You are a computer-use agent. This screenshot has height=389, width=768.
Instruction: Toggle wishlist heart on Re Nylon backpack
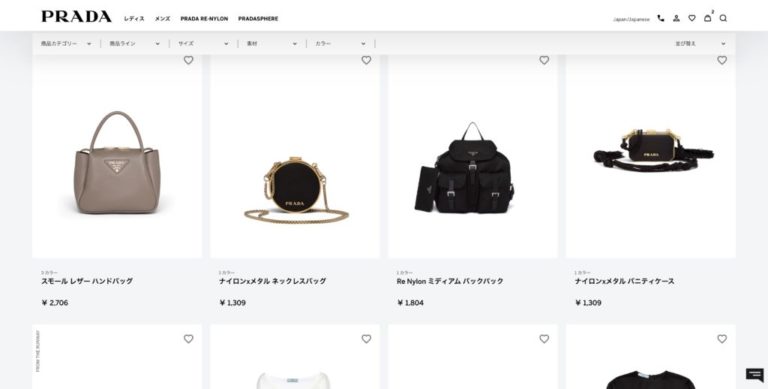(x=544, y=60)
